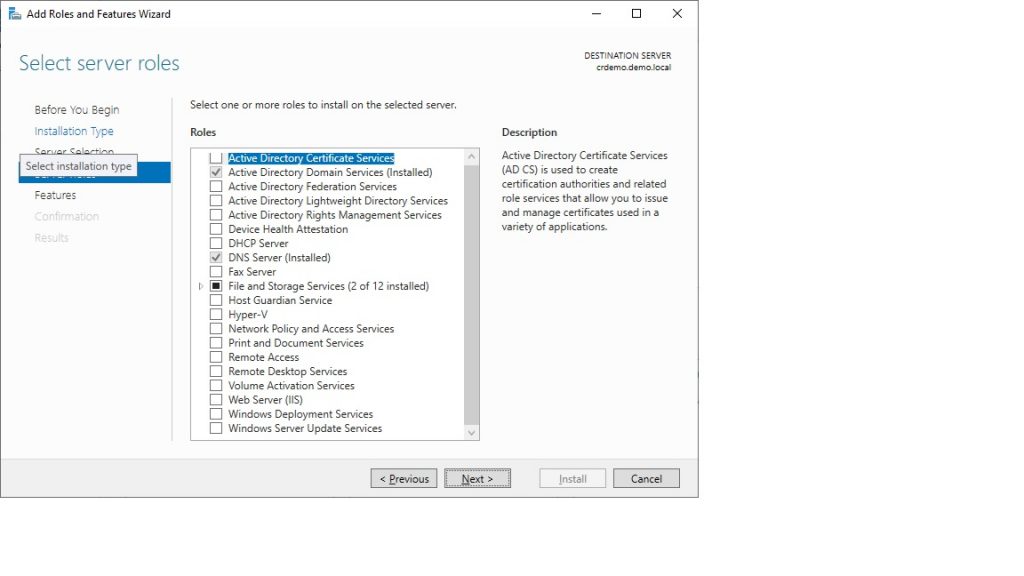Viewport: 1024px width, 576px height.
Task: Click the roles list scrollbar thumb
Action: [x=472, y=295]
